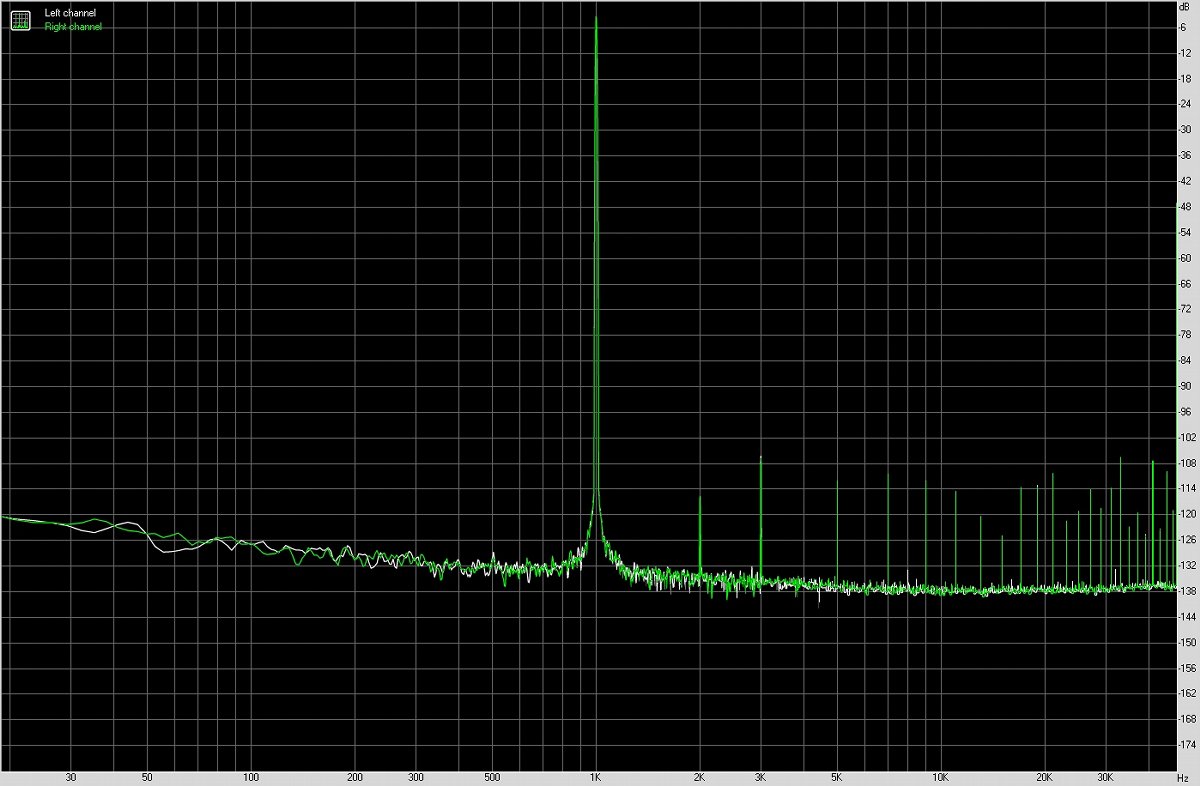Click the '-24' dB axis label
Image resolution: width=1200 pixels, height=786 pixels.
pos(1185,104)
